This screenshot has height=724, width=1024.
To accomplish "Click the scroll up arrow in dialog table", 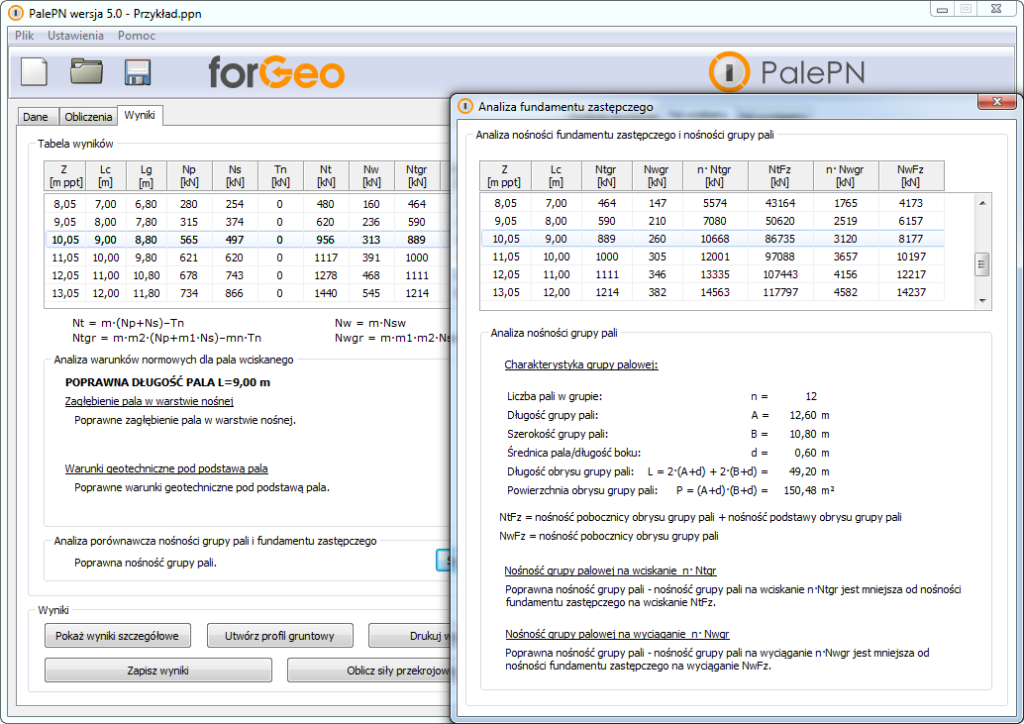I will point(982,203).
